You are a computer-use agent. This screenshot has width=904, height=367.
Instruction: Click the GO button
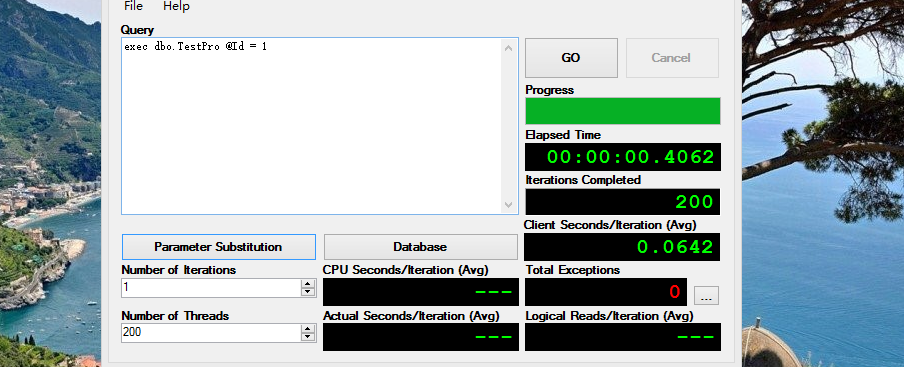click(x=571, y=58)
